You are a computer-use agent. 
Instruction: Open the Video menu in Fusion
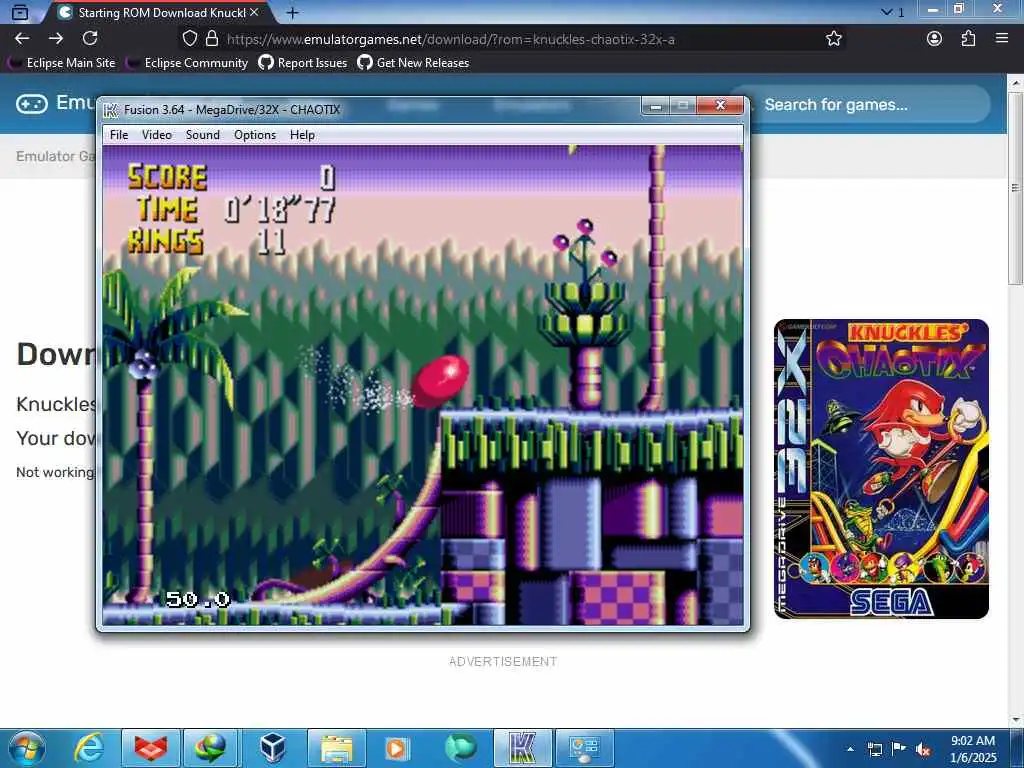coord(157,135)
